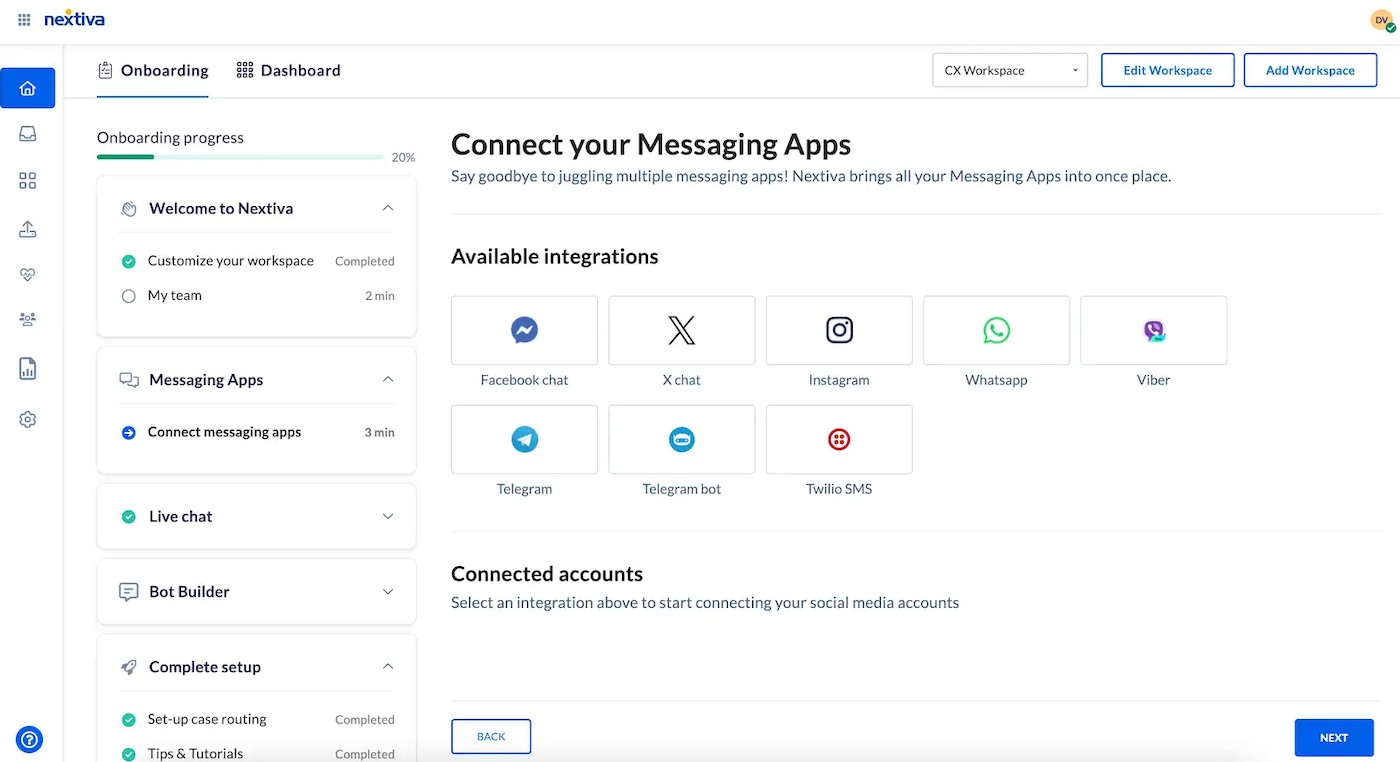Click the 3 min duration label
The width and height of the screenshot is (1400, 762).
[380, 433]
